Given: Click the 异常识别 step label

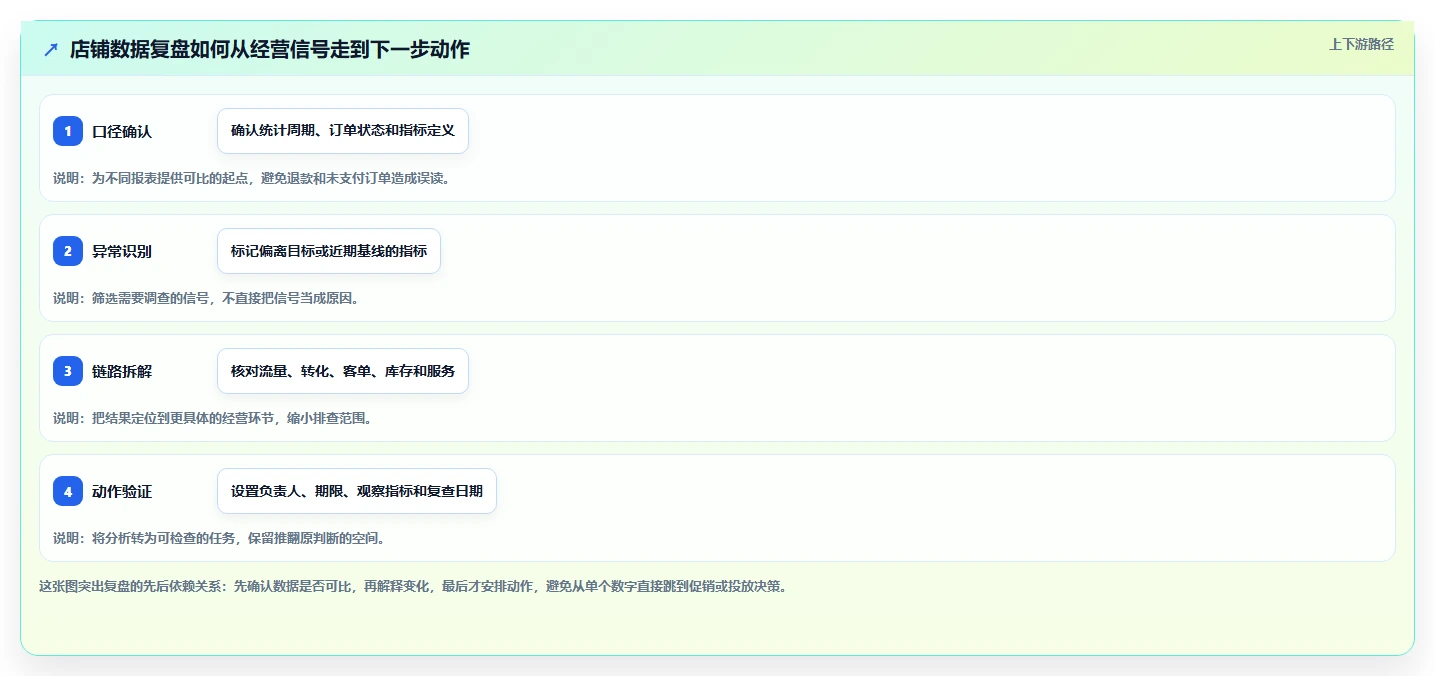Looking at the screenshot, I should [122, 251].
